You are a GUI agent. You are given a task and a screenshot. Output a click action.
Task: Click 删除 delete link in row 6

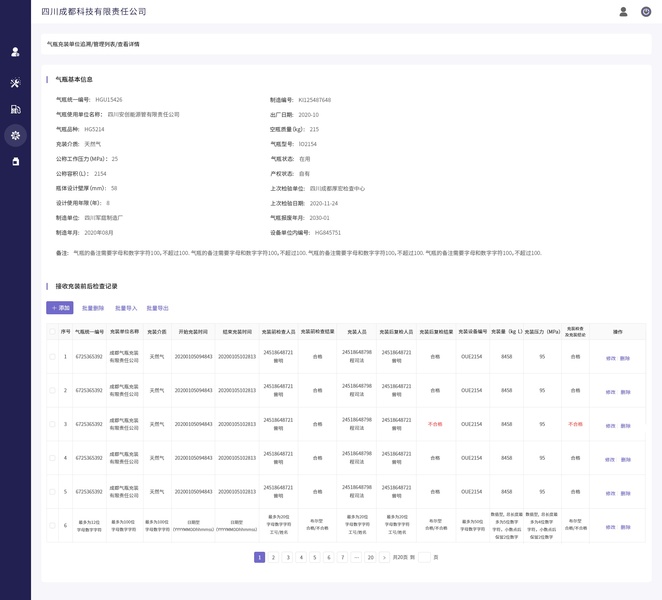625,527
